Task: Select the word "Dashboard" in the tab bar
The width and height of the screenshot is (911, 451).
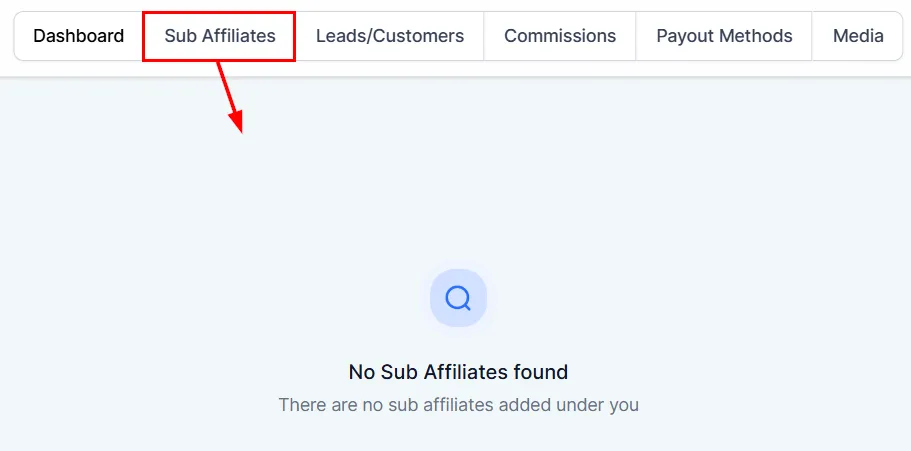Action: (78, 36)
